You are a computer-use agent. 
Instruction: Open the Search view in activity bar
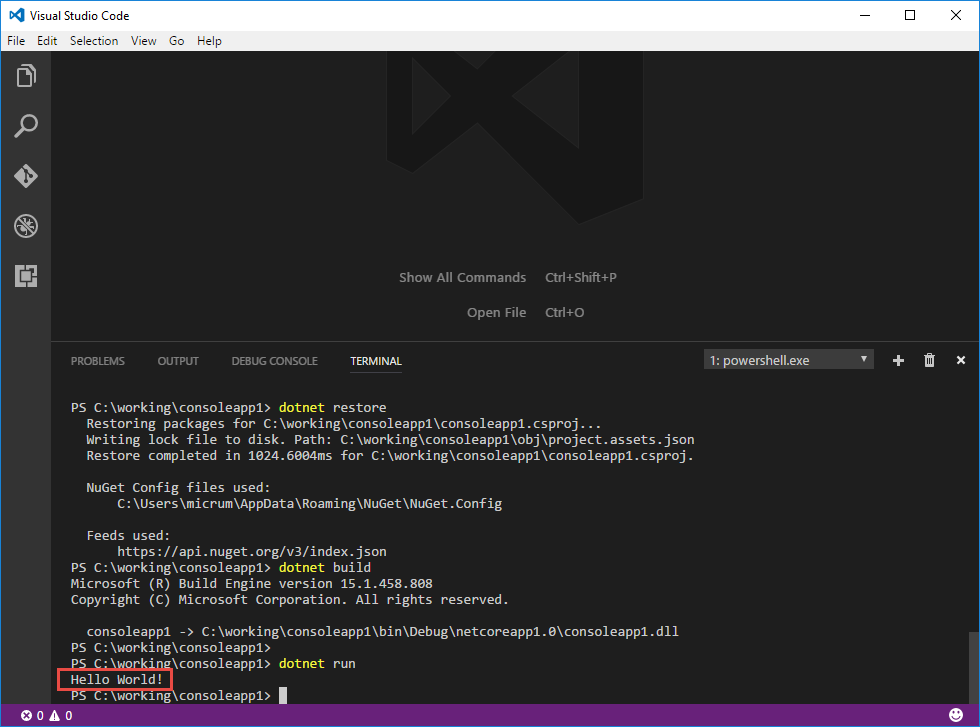click(26, 126)
